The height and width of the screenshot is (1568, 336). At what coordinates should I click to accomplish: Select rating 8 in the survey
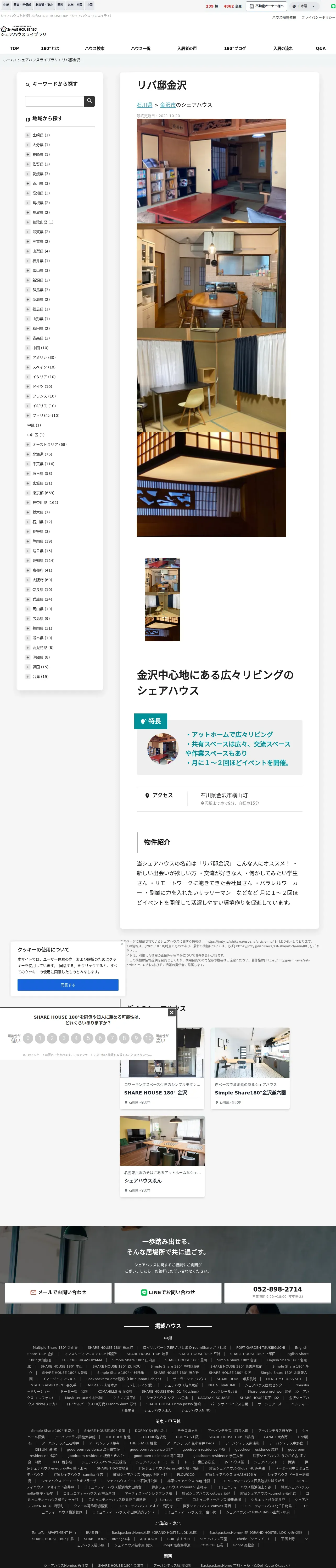[x=124, y=1039]
